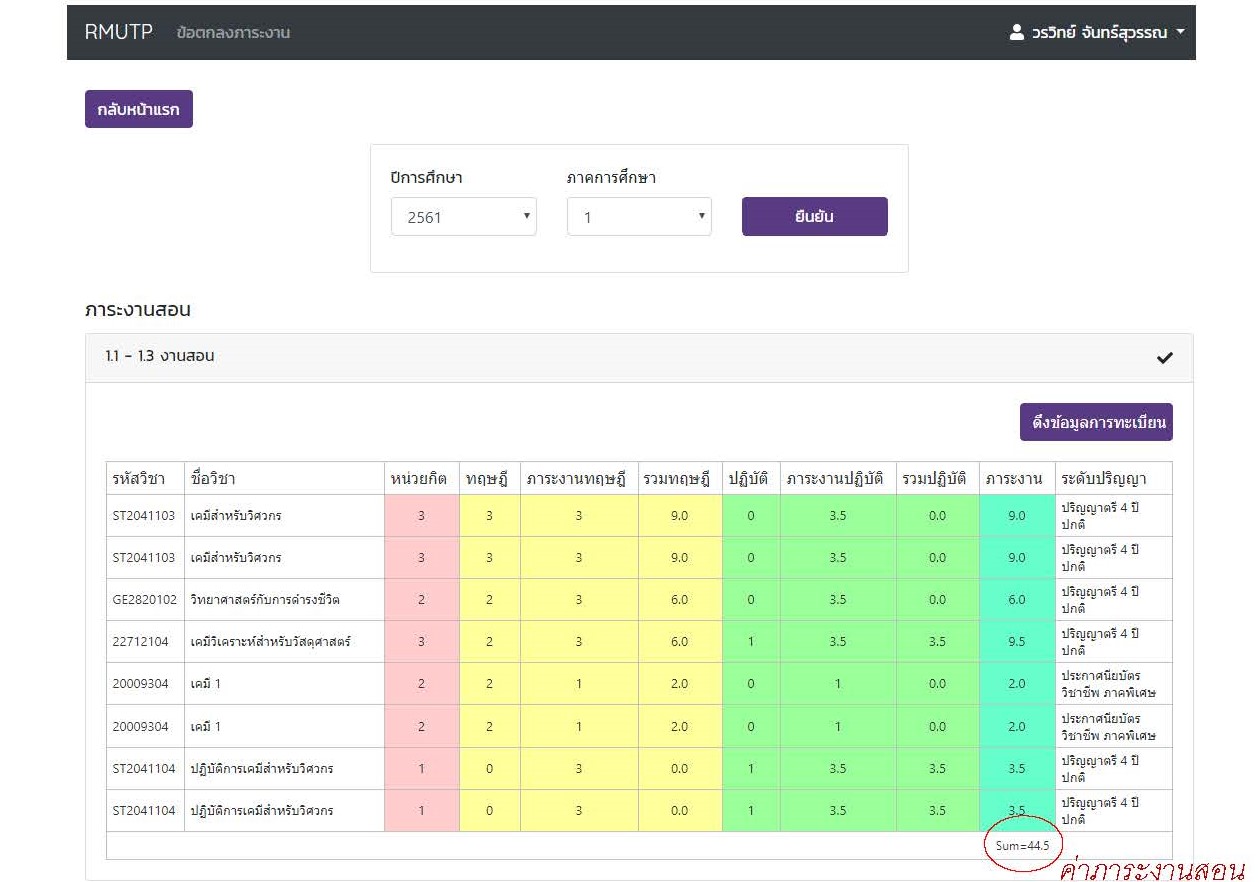This screenshot has width=1259, height=882.
Task: Click the ชื่อวิชา column header
Action: pos(212,478)
